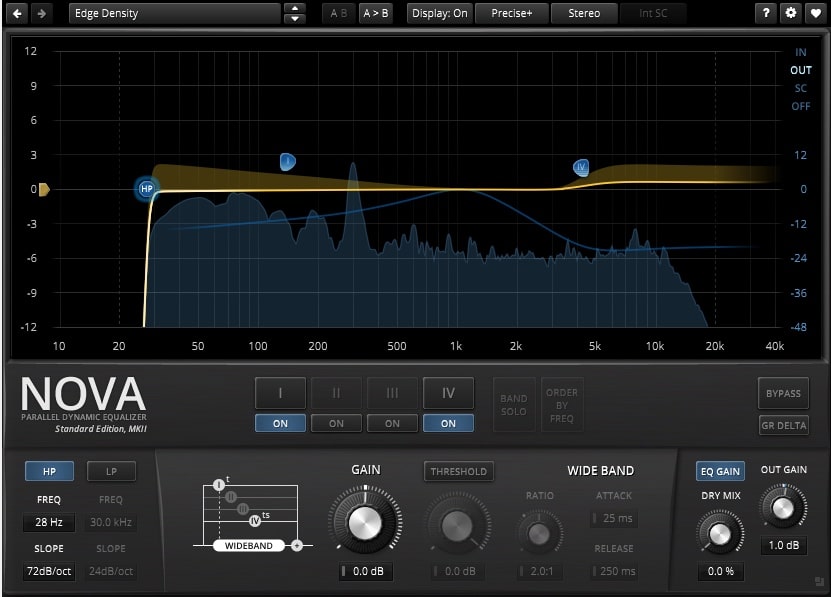831x597 pixels.
Task: Open the plugin help via question mark icon
Action: point(765,13)
